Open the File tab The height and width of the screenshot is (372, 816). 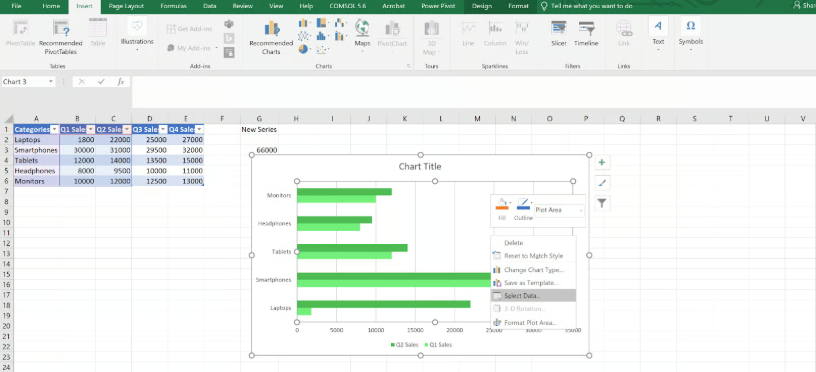tap(16, 6)
